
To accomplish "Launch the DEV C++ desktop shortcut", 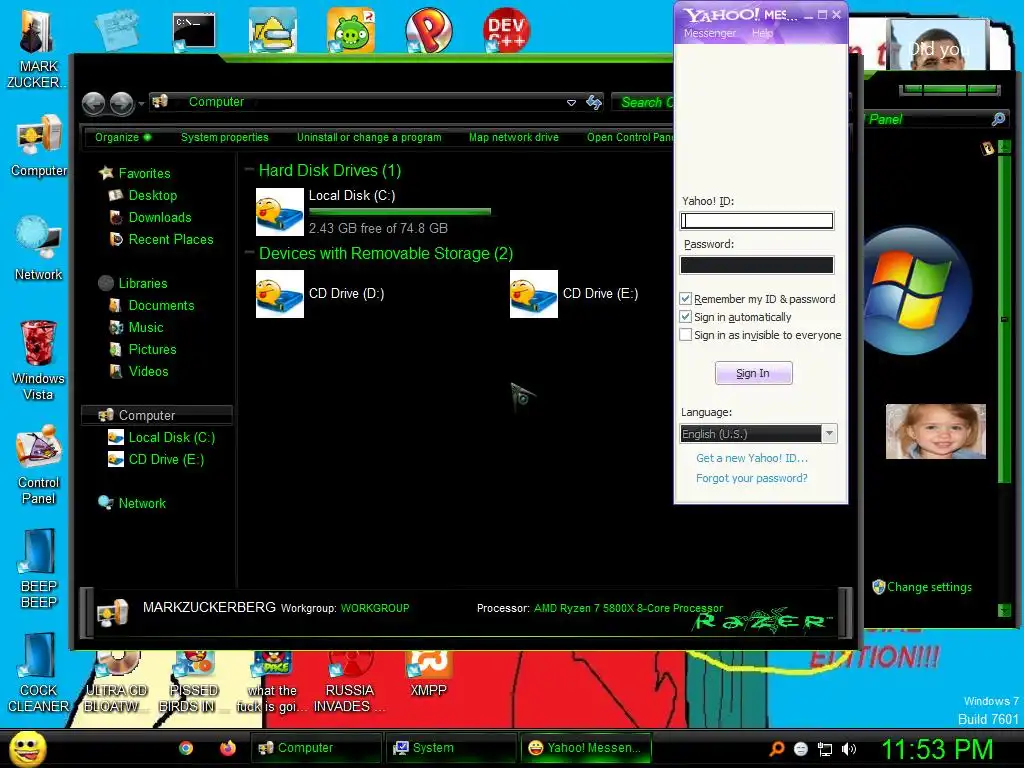I will 506,30.
